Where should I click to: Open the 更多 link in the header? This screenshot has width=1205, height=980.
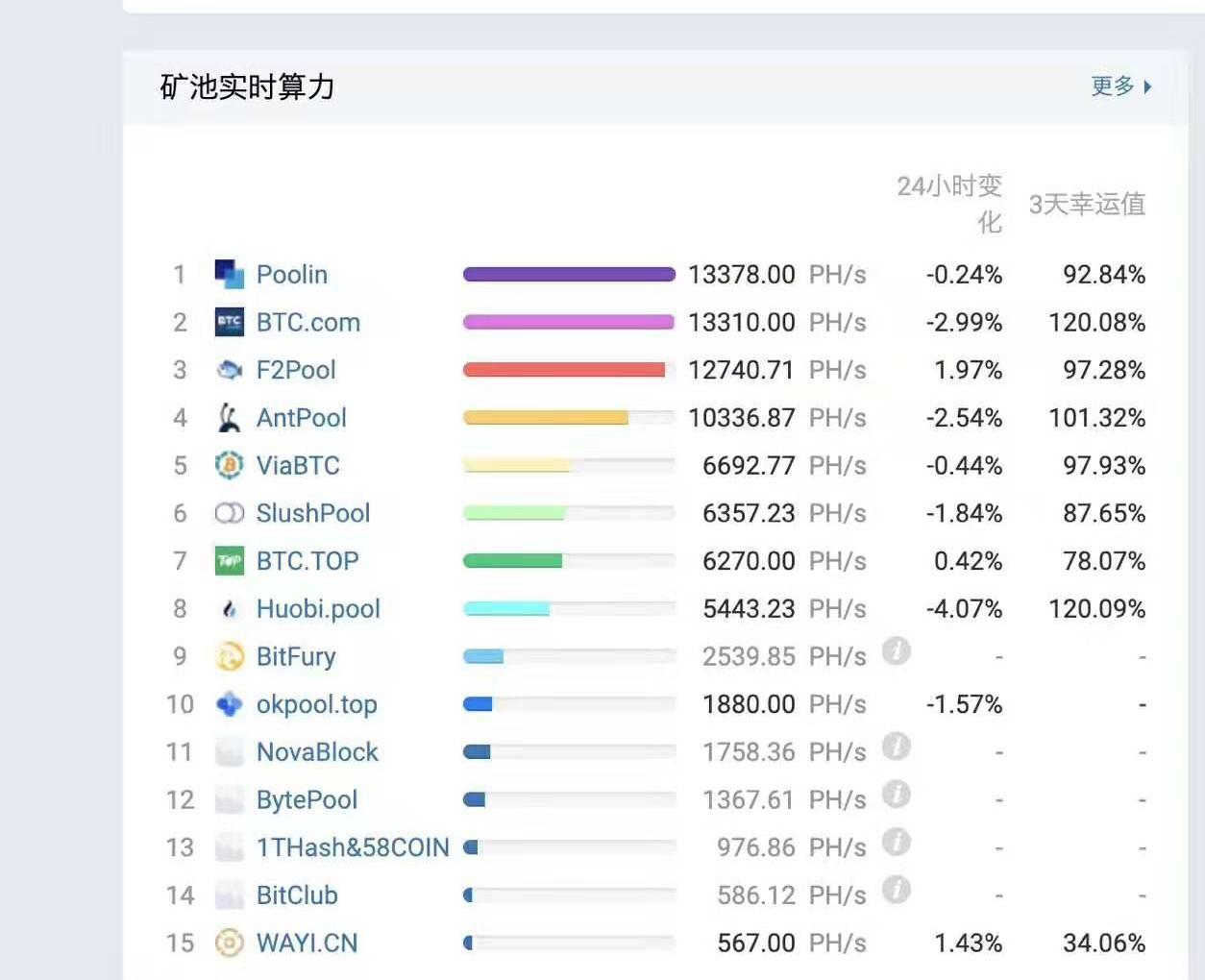[x=1120, y=86]
